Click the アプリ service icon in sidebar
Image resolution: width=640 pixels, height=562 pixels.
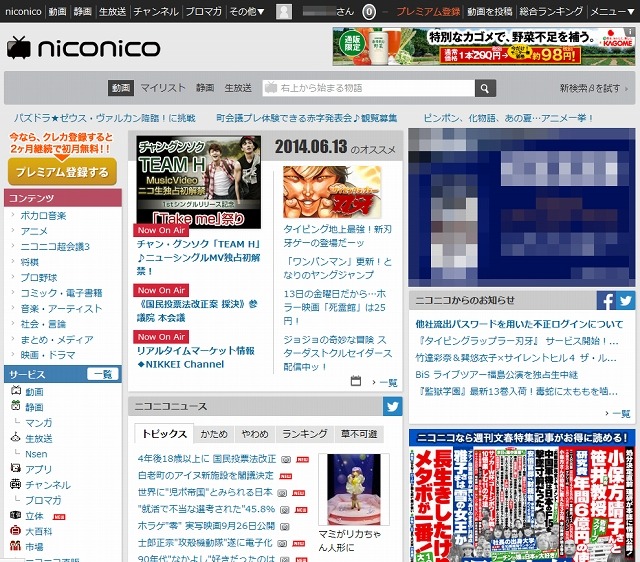pyautogui.click(x=16, y=468)
